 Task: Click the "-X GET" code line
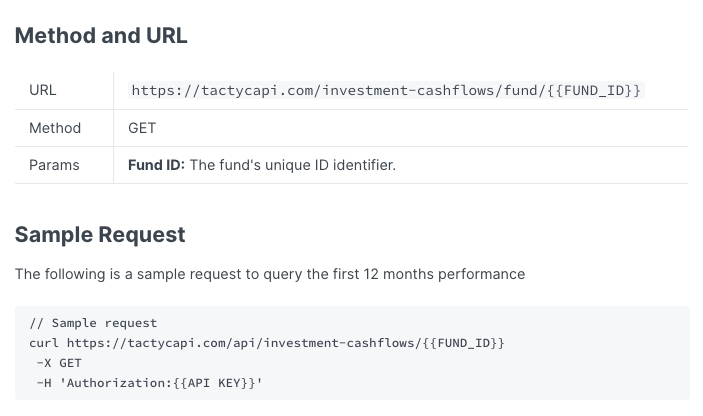click(x=59, y=363)
